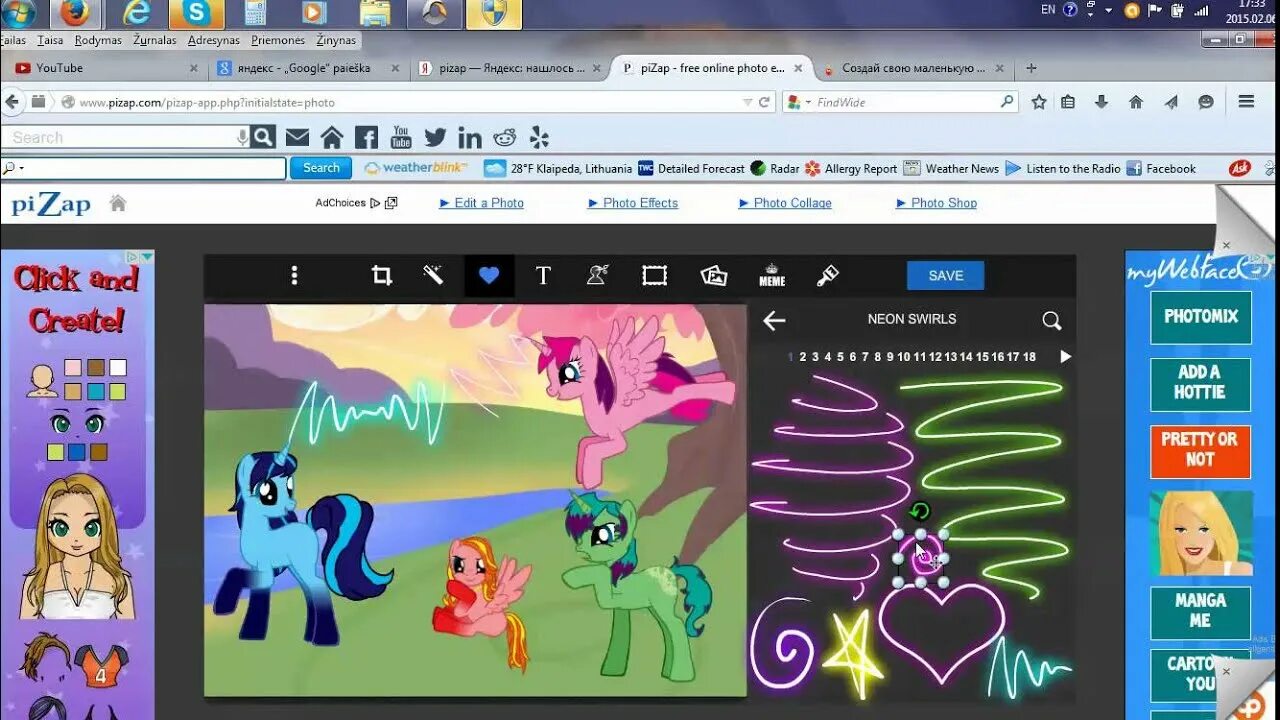Search stickers with magnifier icon

[x=1051, y=320]
